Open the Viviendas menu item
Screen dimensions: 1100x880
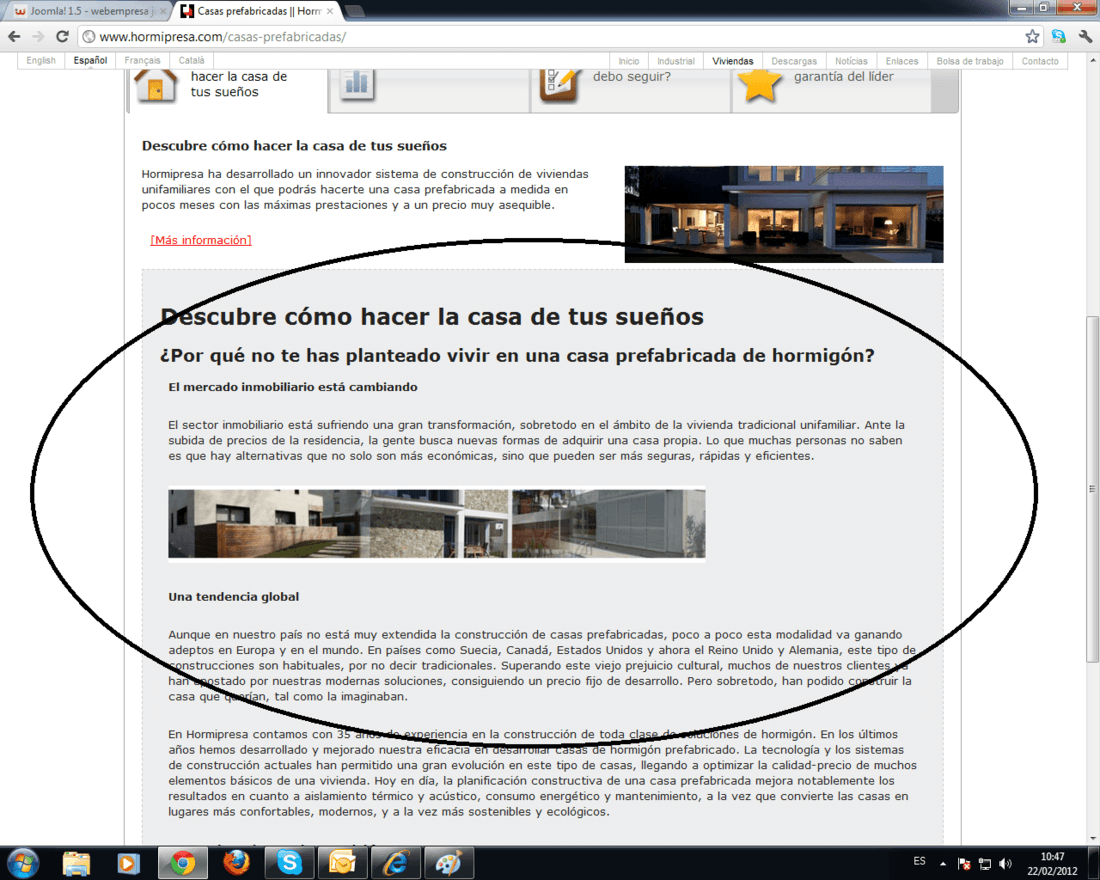[x=732, y=61]
